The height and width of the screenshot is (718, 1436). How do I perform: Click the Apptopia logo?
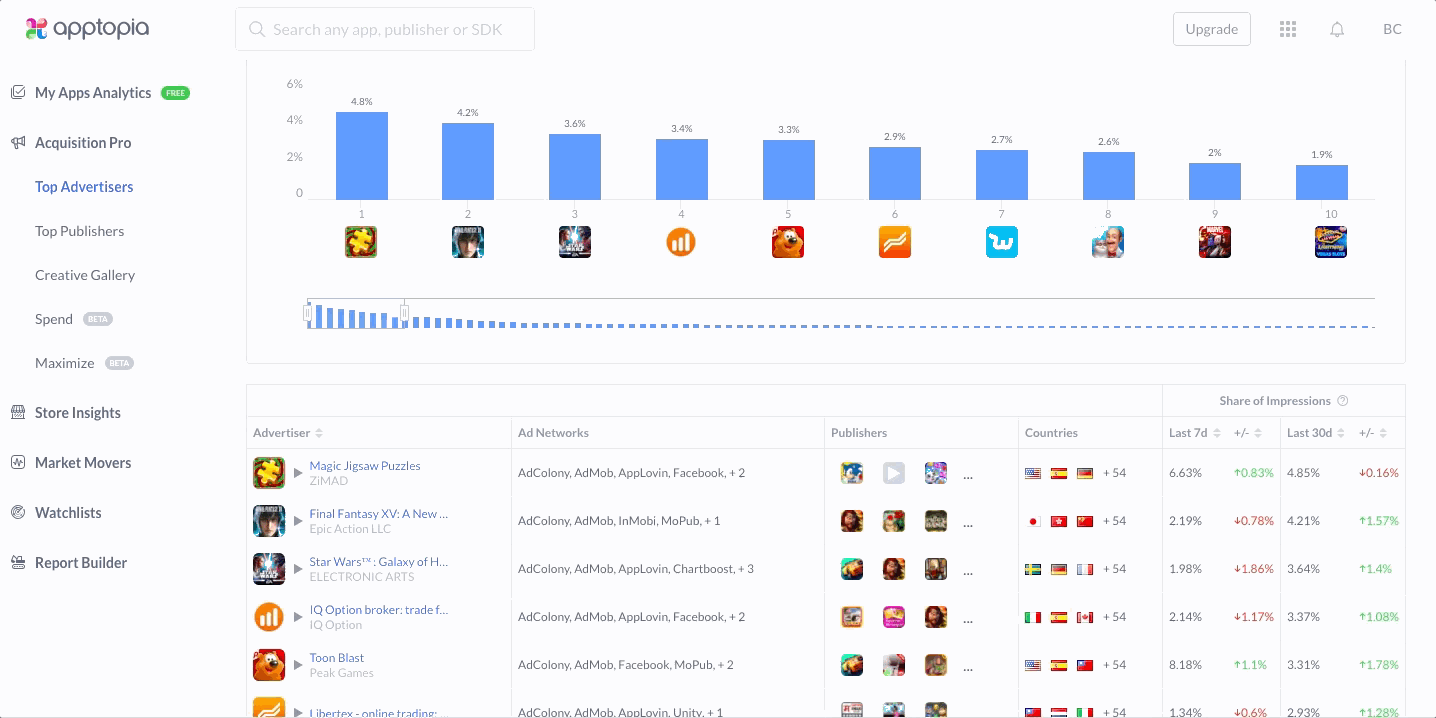point(87,29)
